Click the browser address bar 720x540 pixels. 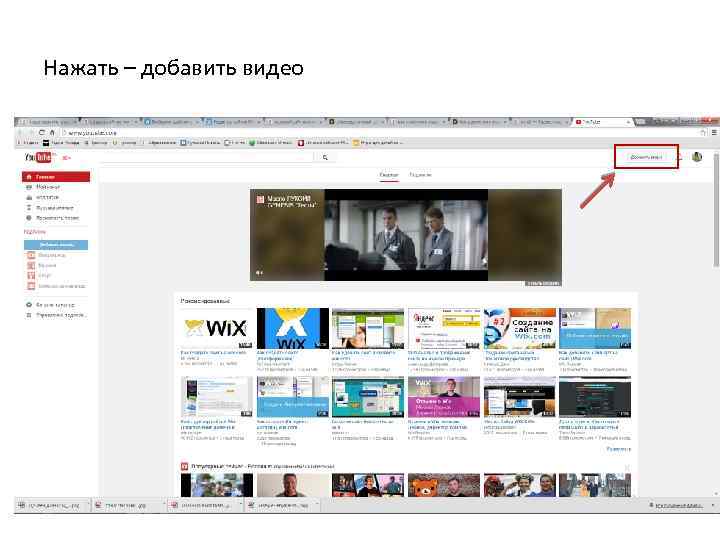coord(381,133)
